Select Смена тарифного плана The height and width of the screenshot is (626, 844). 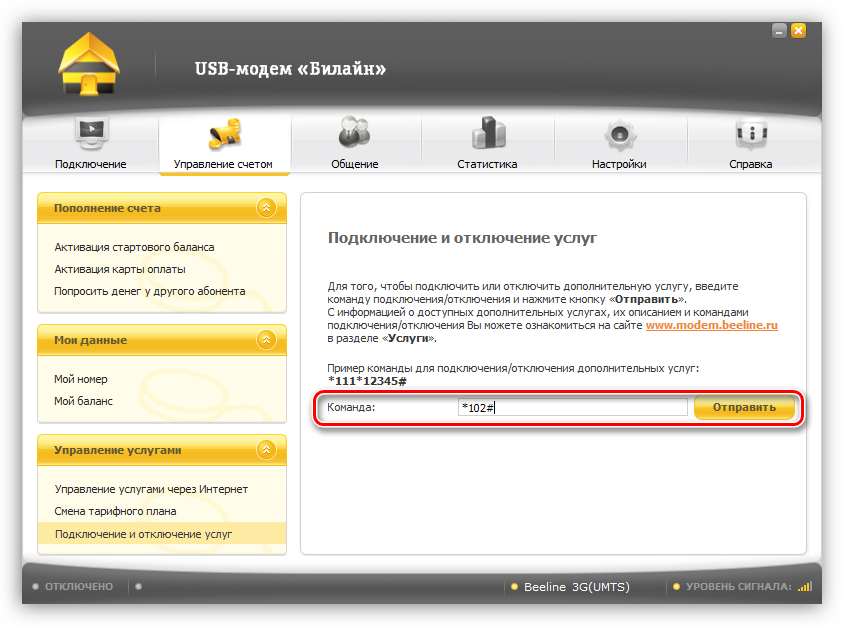115,511
